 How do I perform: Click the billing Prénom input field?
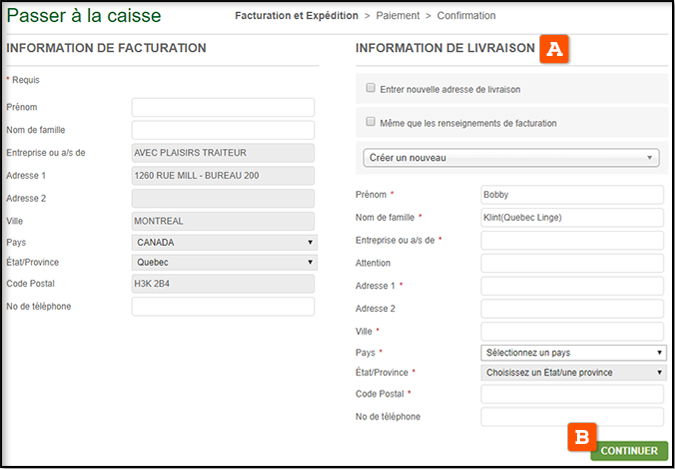click(x=223, y=107)
